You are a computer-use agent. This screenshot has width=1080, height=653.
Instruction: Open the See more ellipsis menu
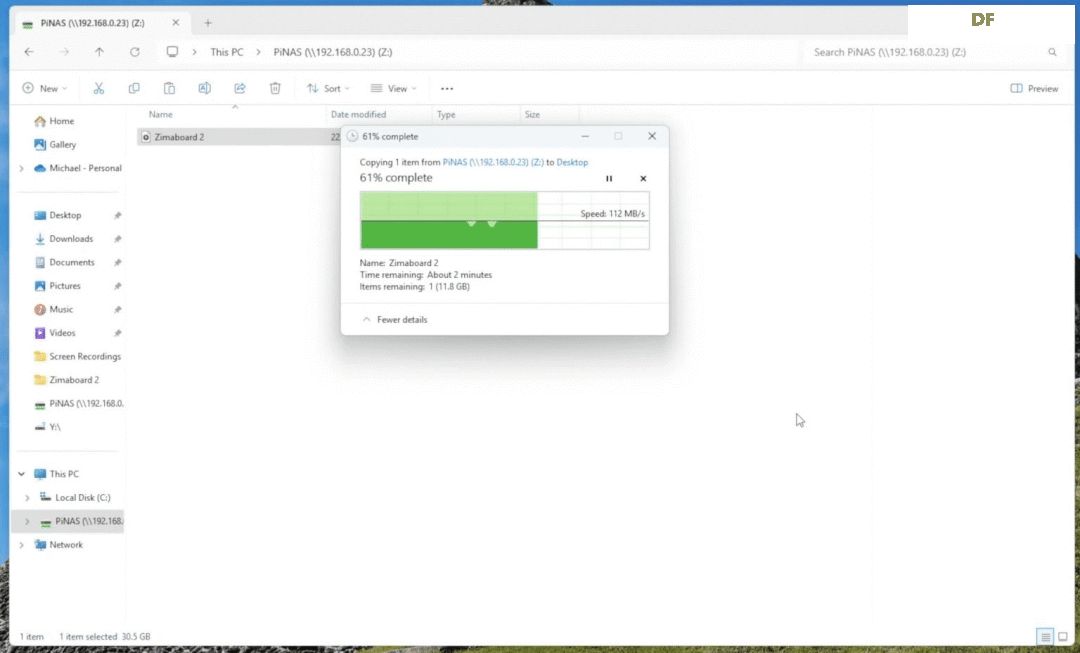[447, 88]
